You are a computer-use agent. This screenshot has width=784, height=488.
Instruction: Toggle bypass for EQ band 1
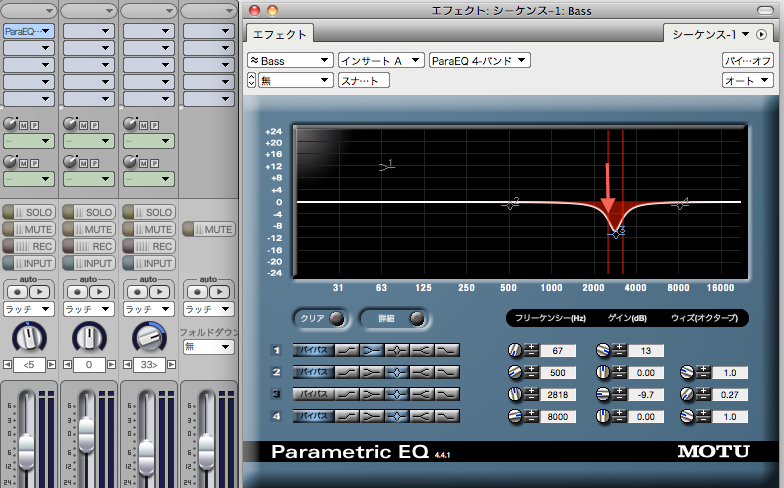313,350
